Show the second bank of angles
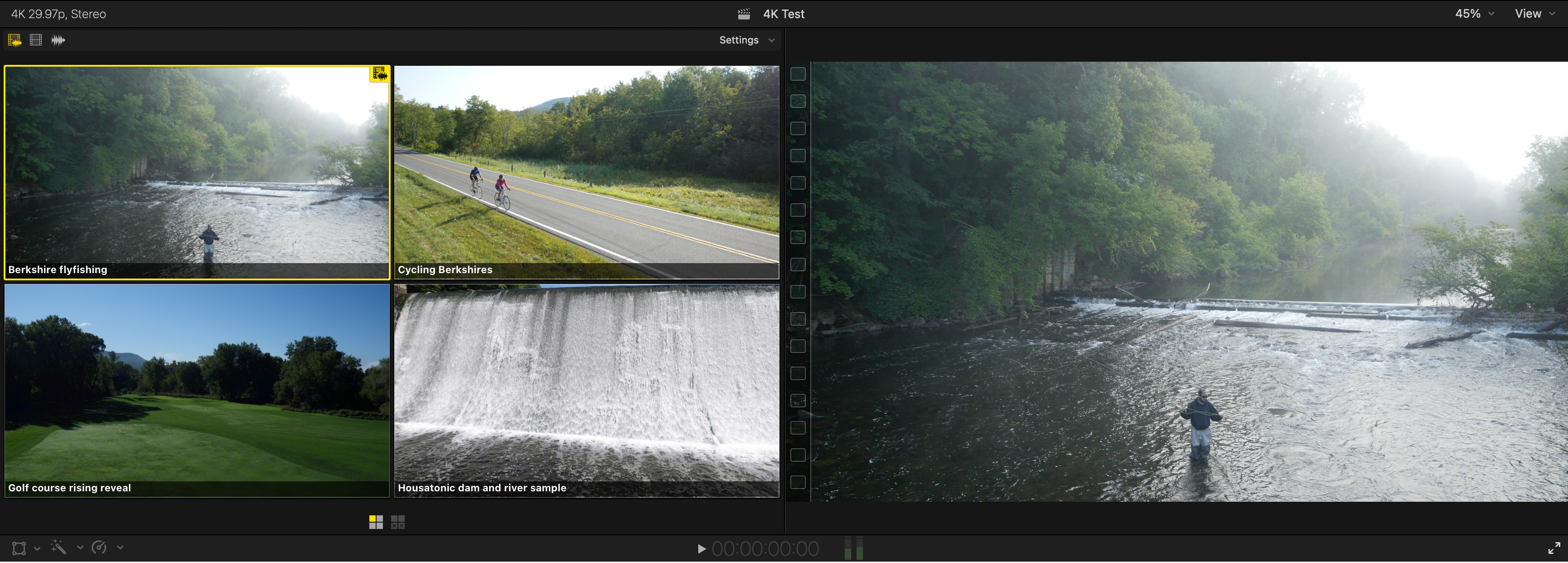This screenshot has height=563, width=1568. (x=397, y=522)
